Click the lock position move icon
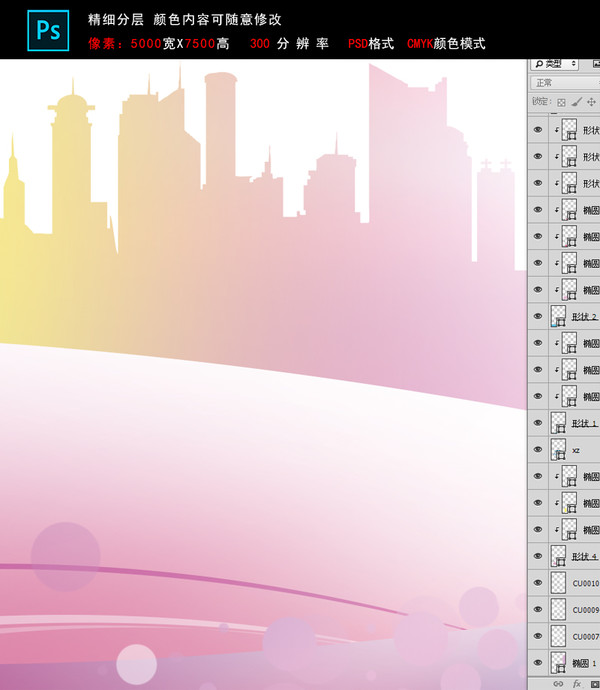 coord(592,102)
